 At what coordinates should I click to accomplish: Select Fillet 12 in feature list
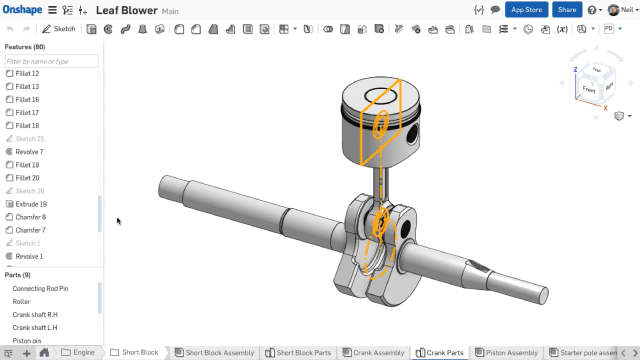tap(27, 73)
